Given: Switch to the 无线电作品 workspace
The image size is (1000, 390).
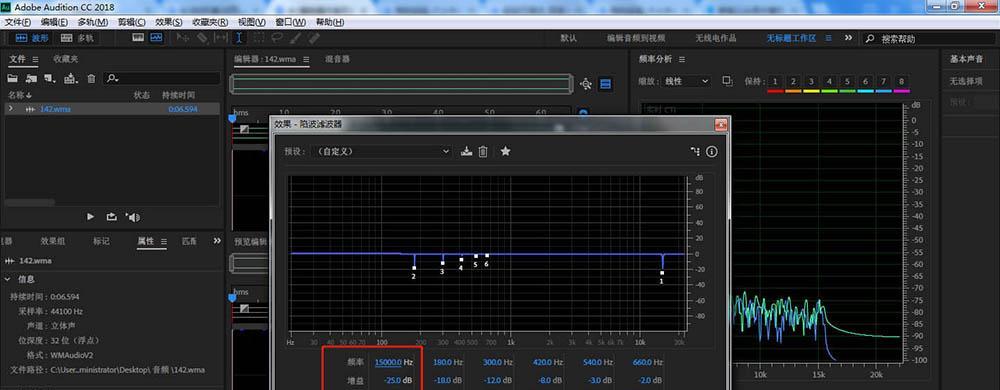Looking at the screenshot, I should tap(716, 38).
